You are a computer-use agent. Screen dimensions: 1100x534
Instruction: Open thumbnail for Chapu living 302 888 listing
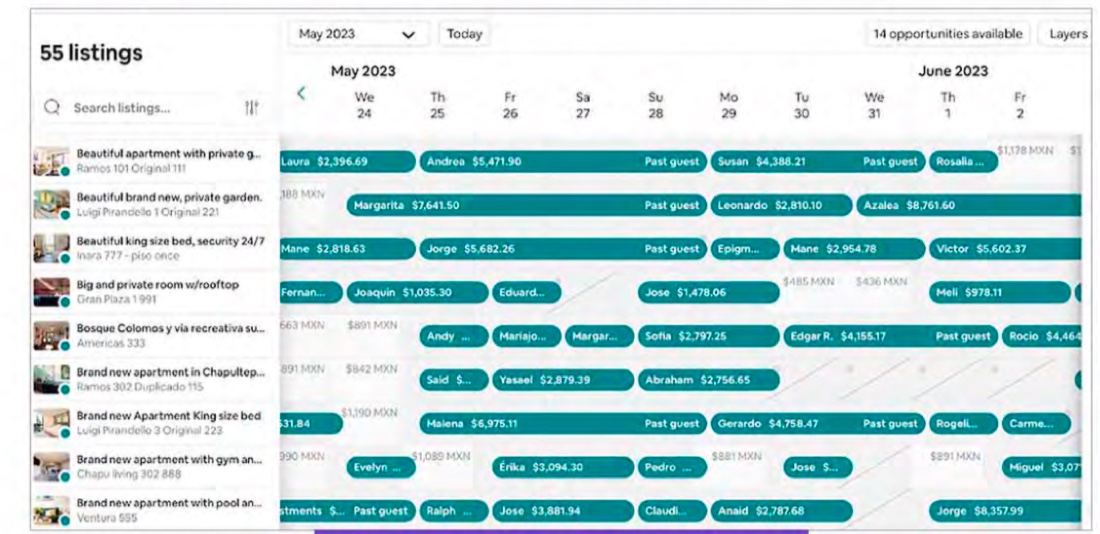(52, 467)
